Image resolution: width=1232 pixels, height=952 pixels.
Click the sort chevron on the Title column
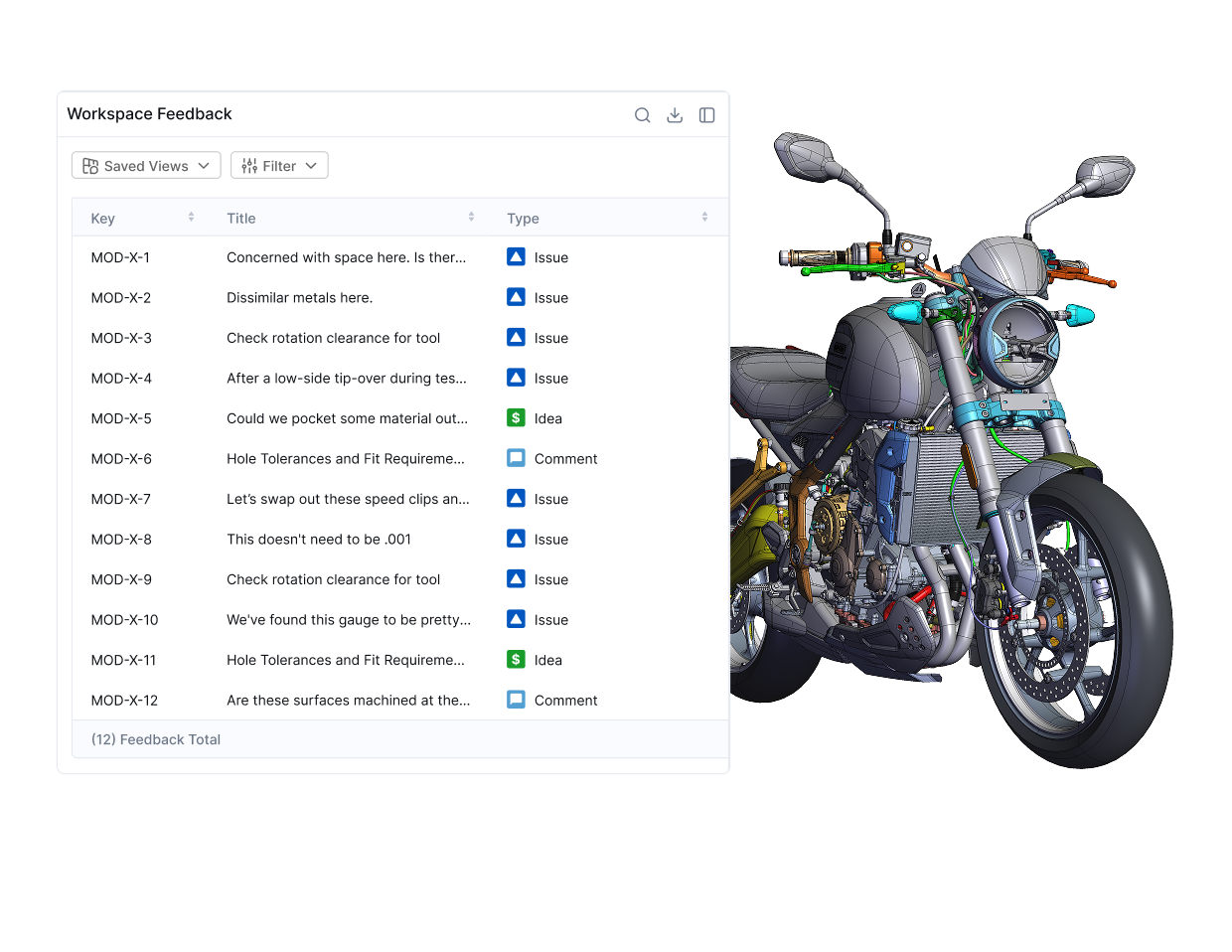pyautogui.click(x=471, y=216)
